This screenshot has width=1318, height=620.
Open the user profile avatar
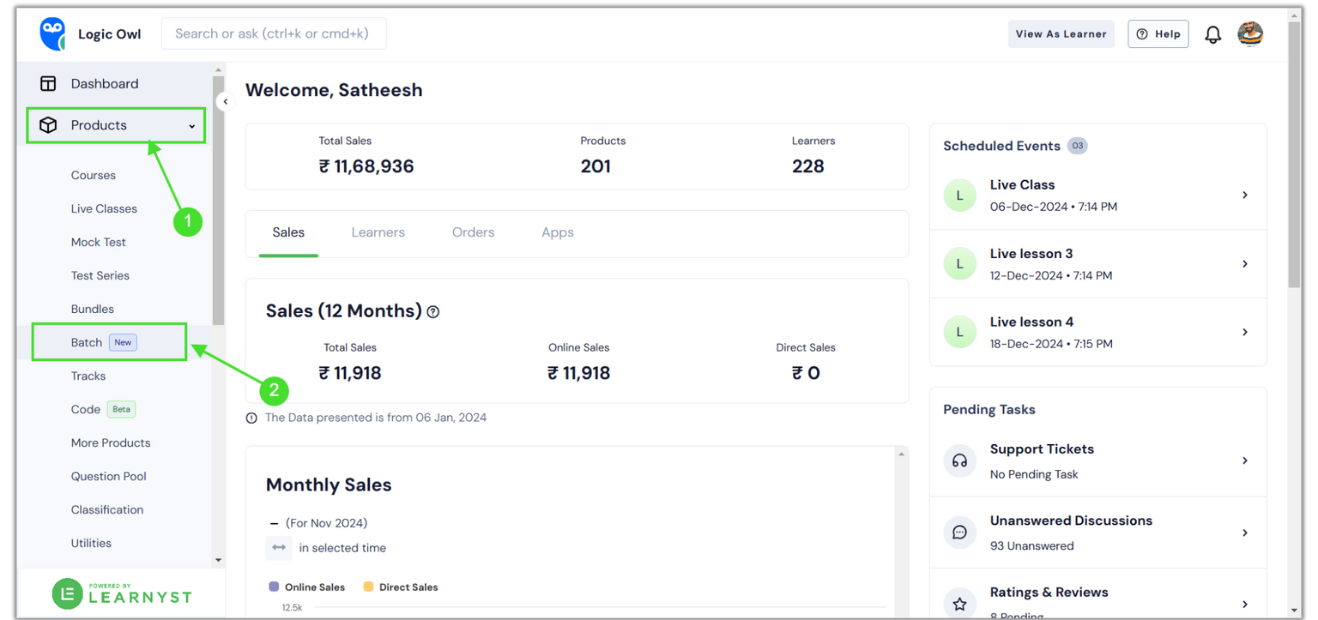pyautogui.click(x=1250, y=34)
